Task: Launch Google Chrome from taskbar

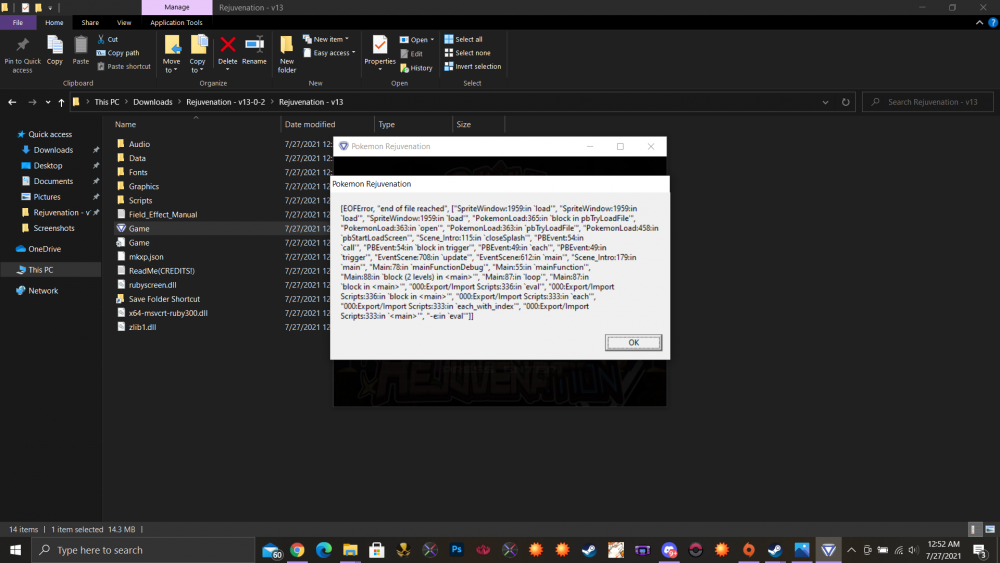Action: pyautogui.click(x=297, y=550)
